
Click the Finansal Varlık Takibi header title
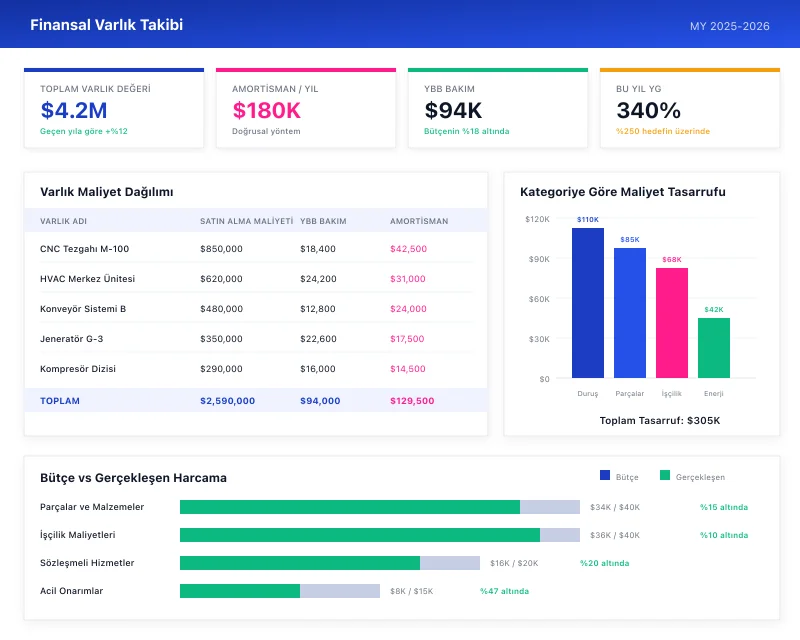[x=106, y=25]
